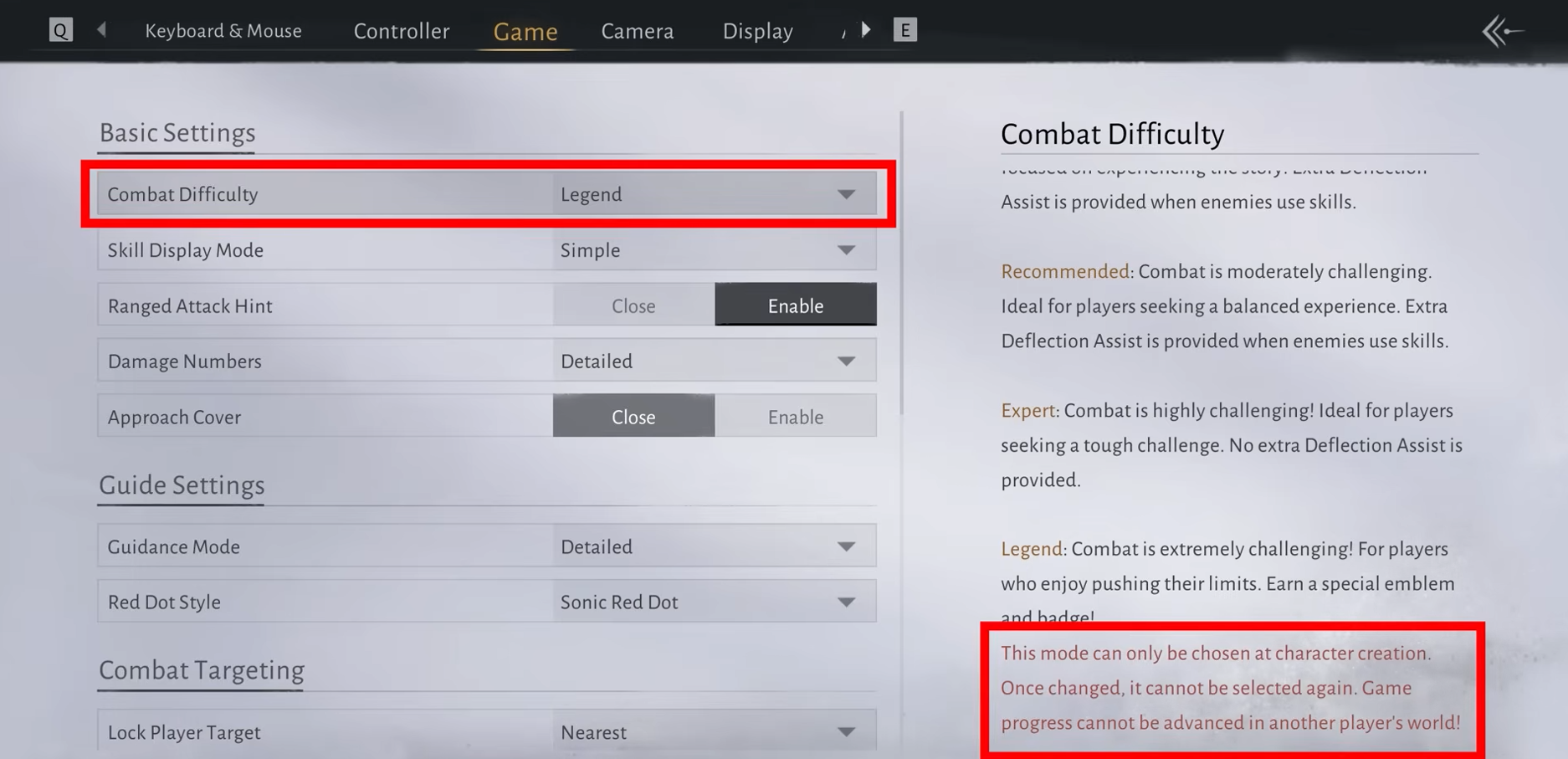The height and width of the screenshot is (759, 1568).
Task: Click the Q previous-tab key icon
Action: point(61,30)
